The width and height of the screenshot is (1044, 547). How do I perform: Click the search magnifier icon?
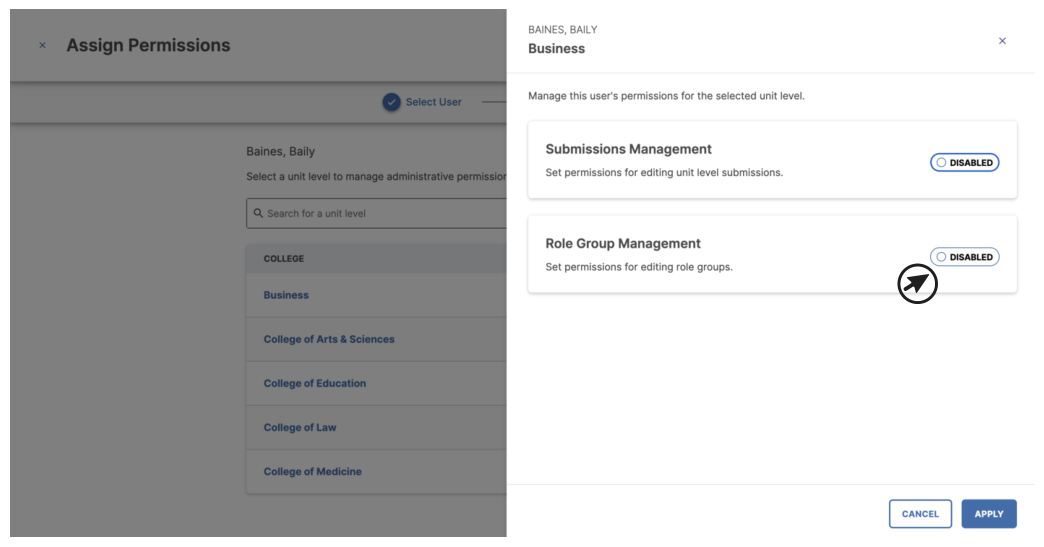click(x=258, y=213)
